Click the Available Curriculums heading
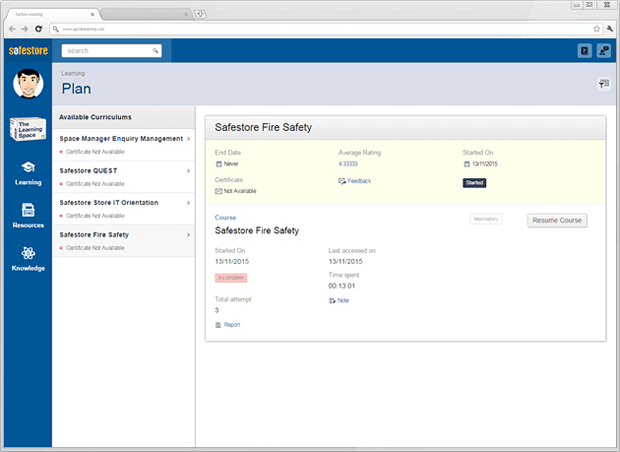This screenshot has width=620, height=452. click(95, 117)
